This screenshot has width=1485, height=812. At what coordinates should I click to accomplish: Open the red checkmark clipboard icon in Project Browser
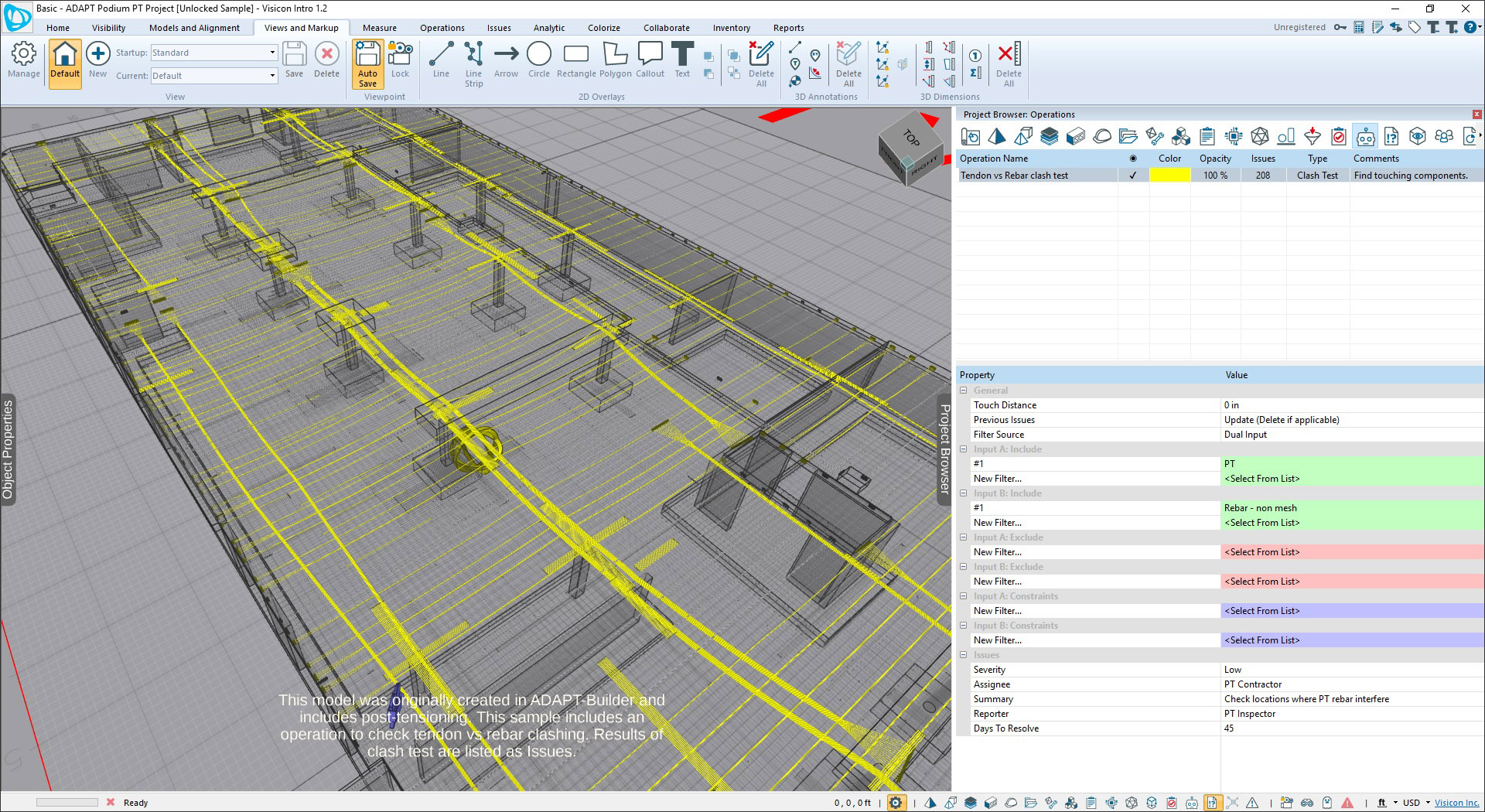[1339, 137]
